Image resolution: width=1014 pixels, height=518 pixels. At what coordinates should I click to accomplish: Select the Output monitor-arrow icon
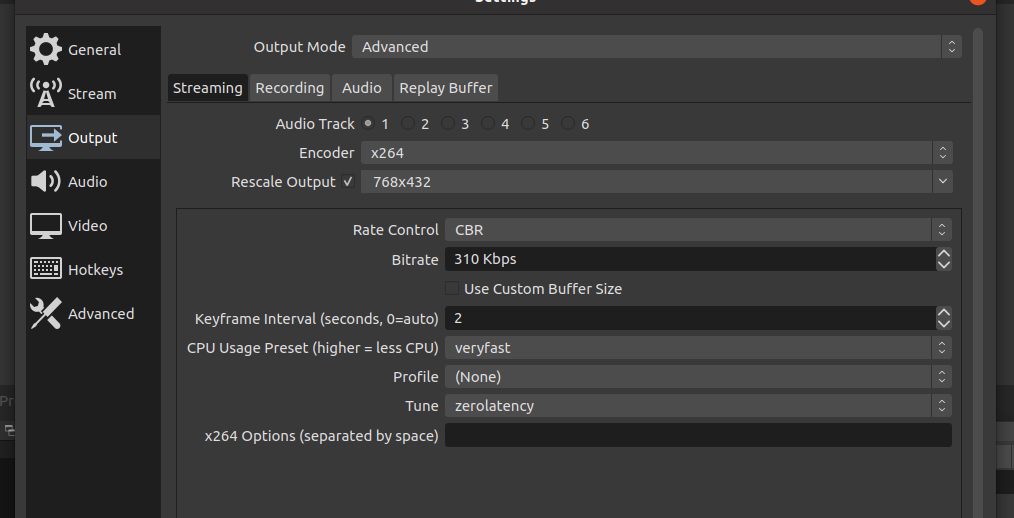tap(46, 137)
